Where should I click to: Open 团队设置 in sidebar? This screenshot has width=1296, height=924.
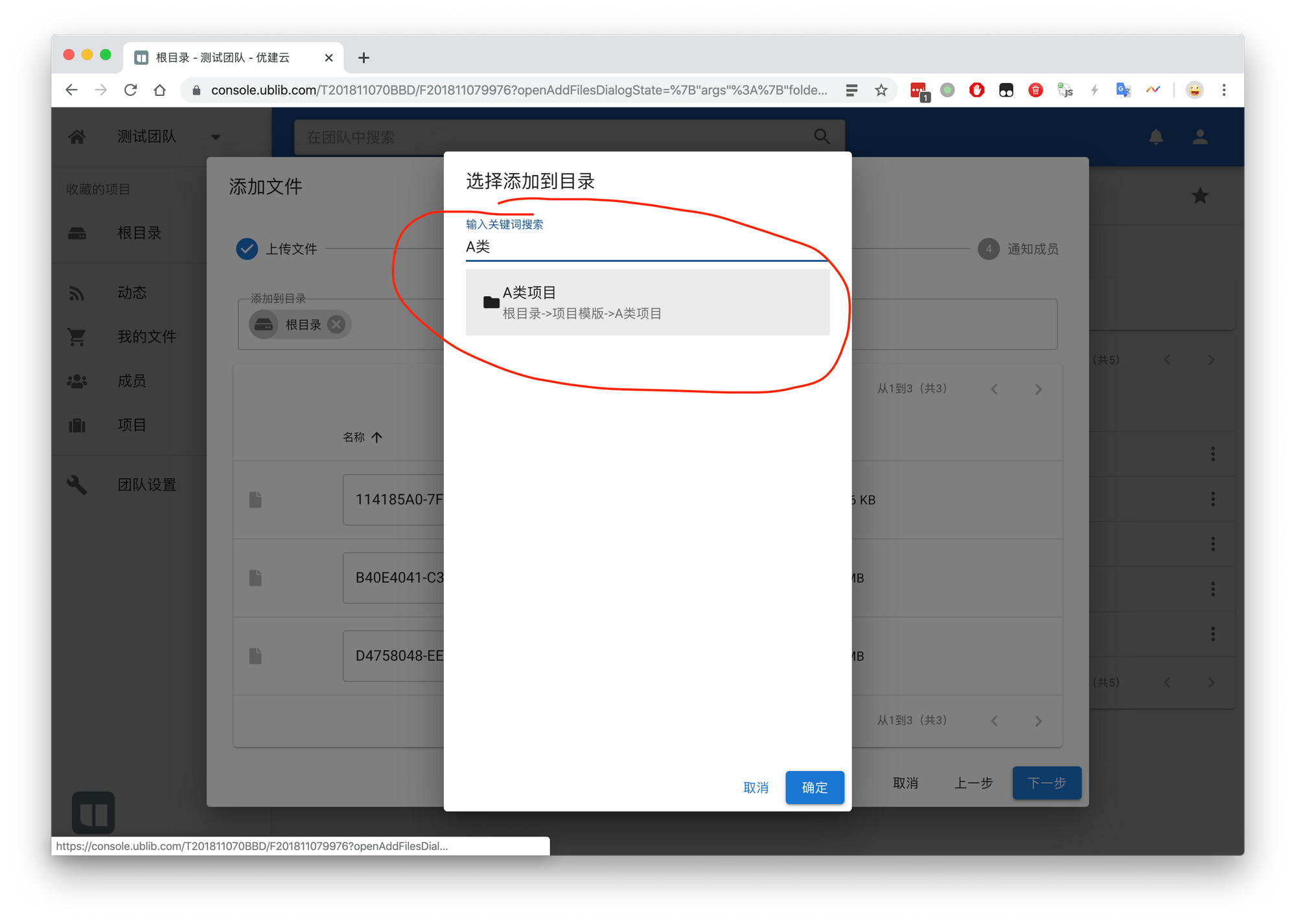pyautogui.click(x=146, y=485)
